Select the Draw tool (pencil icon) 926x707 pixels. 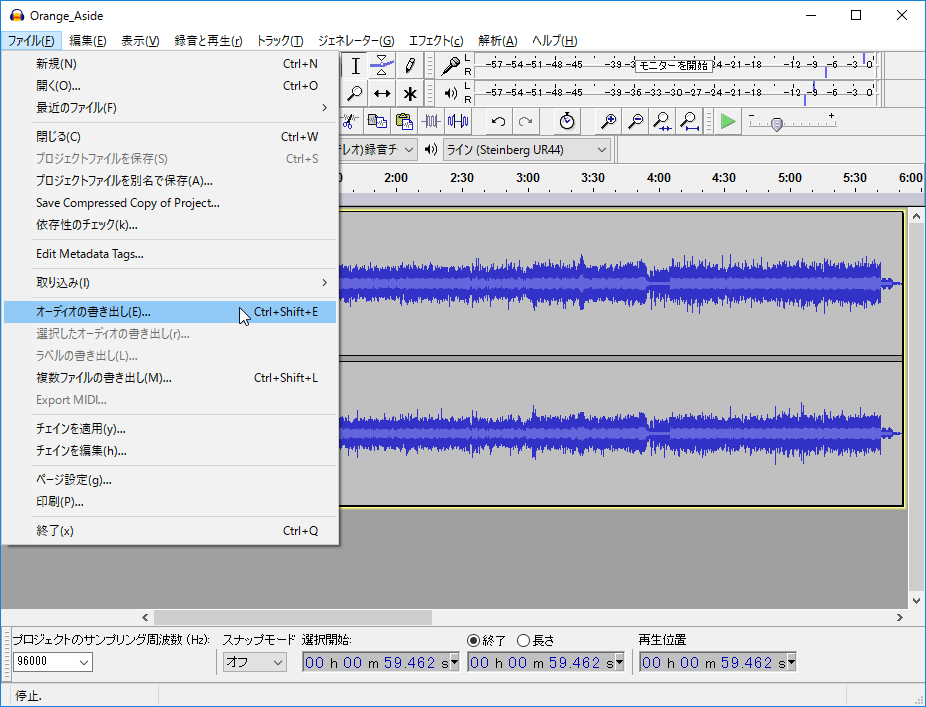point(410,66)
